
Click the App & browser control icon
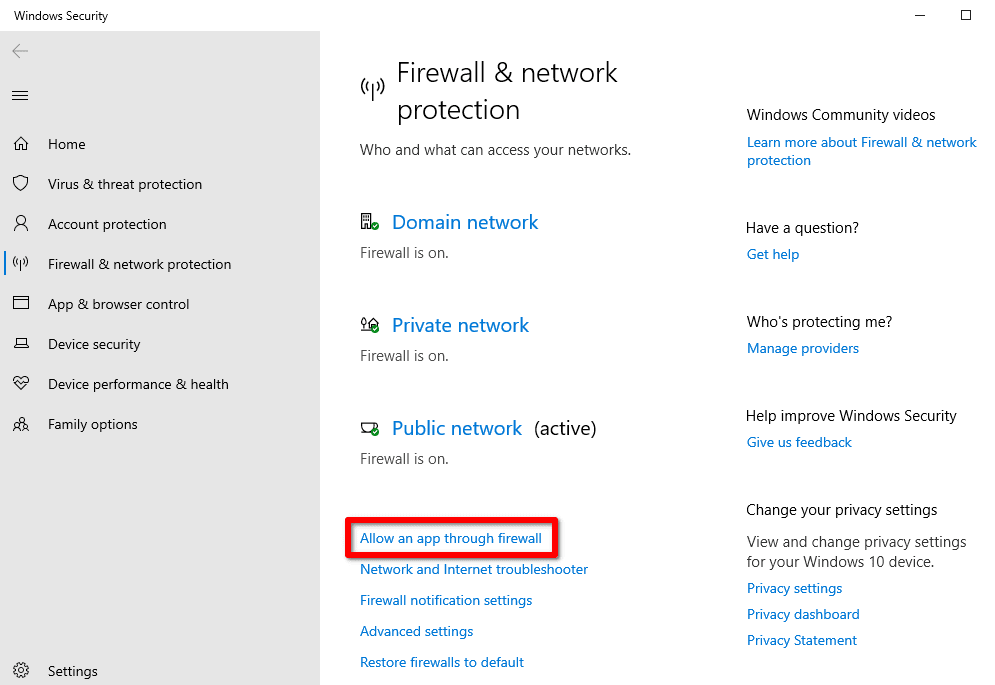click(x=21, y=304)
